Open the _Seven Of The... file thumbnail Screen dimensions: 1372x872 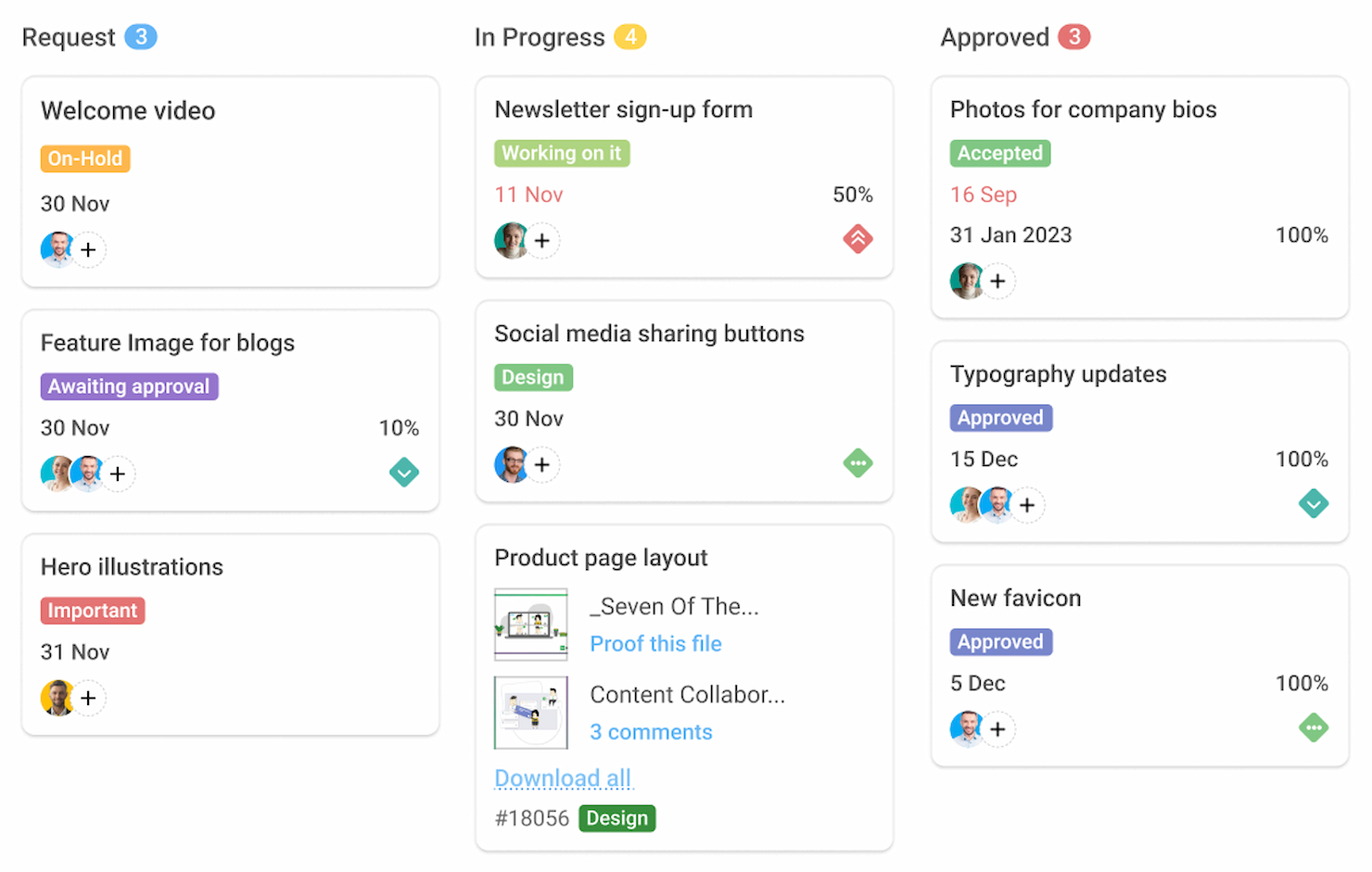click(x=531, y=625)
